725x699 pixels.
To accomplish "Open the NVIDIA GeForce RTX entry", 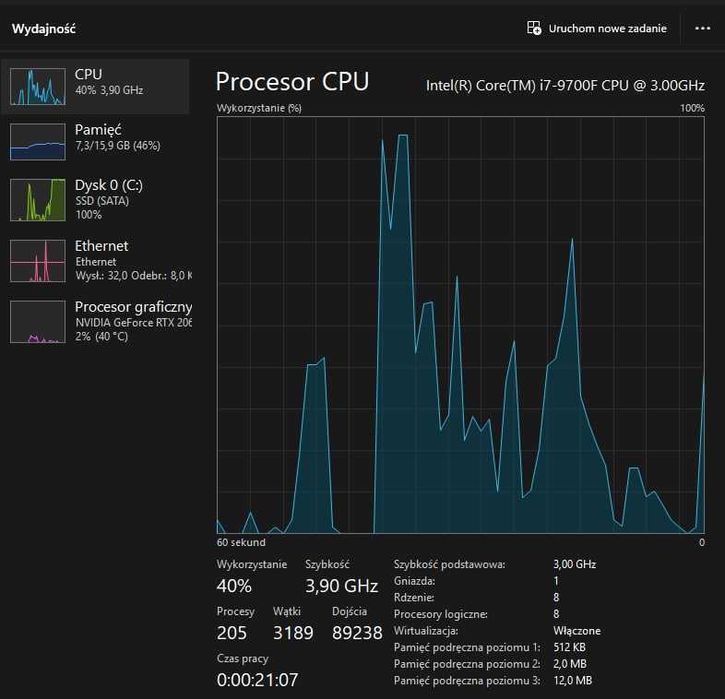I will (95, 322).
